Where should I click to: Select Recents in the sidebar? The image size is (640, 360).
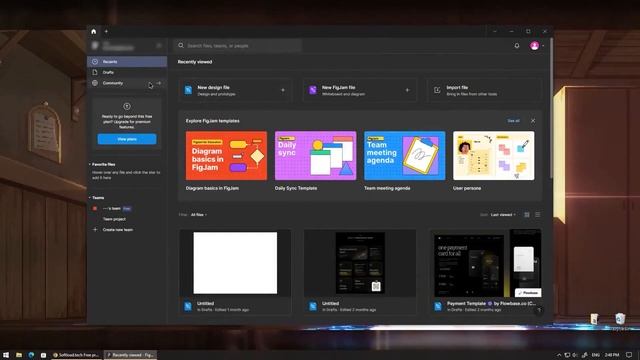127,62
